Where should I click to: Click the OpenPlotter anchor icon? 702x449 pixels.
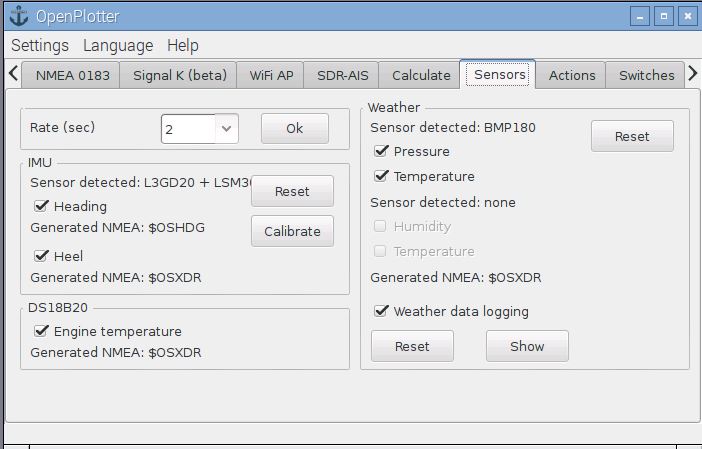tap(19, 16)
